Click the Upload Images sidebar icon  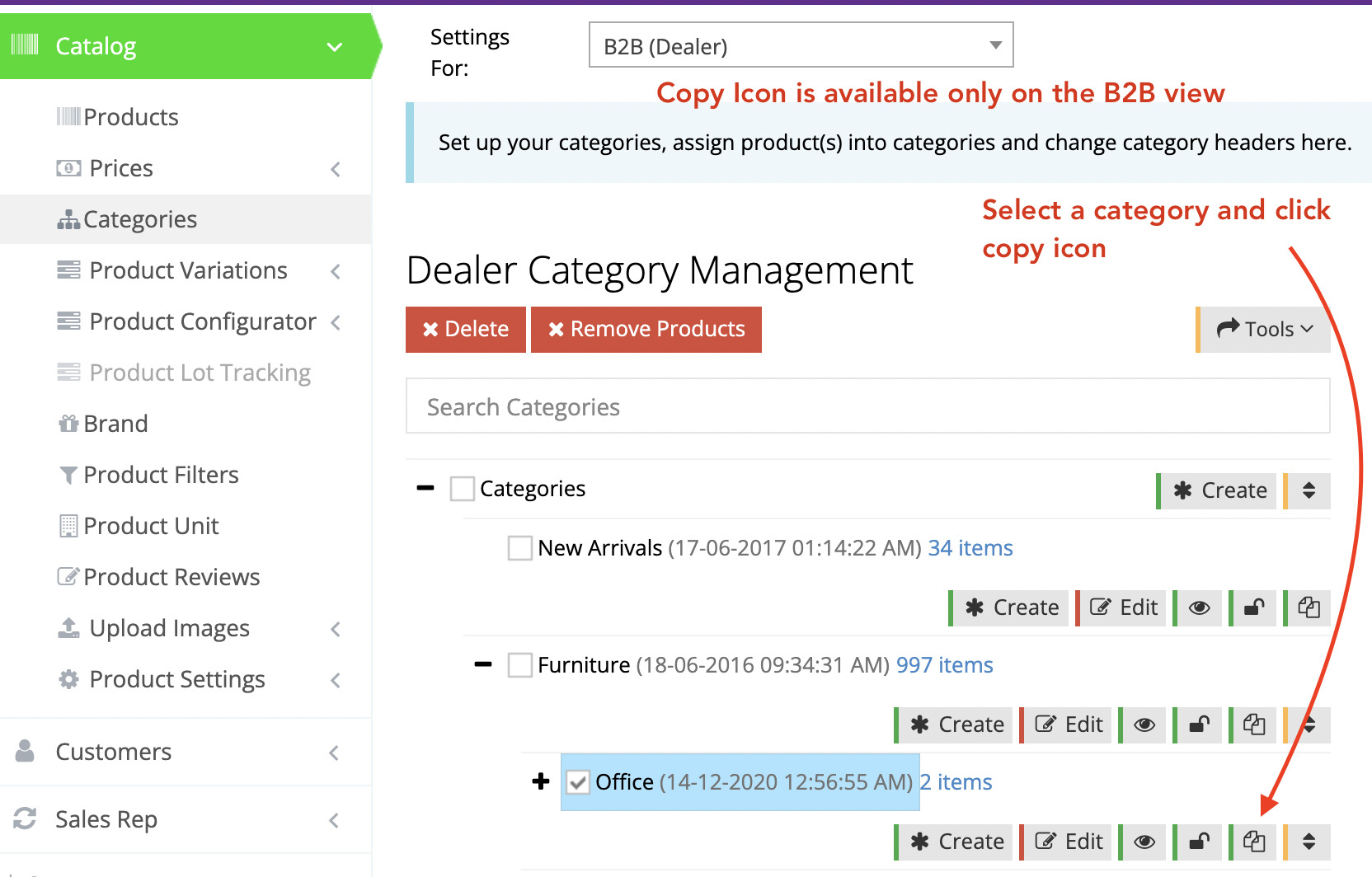coord(68,628)
